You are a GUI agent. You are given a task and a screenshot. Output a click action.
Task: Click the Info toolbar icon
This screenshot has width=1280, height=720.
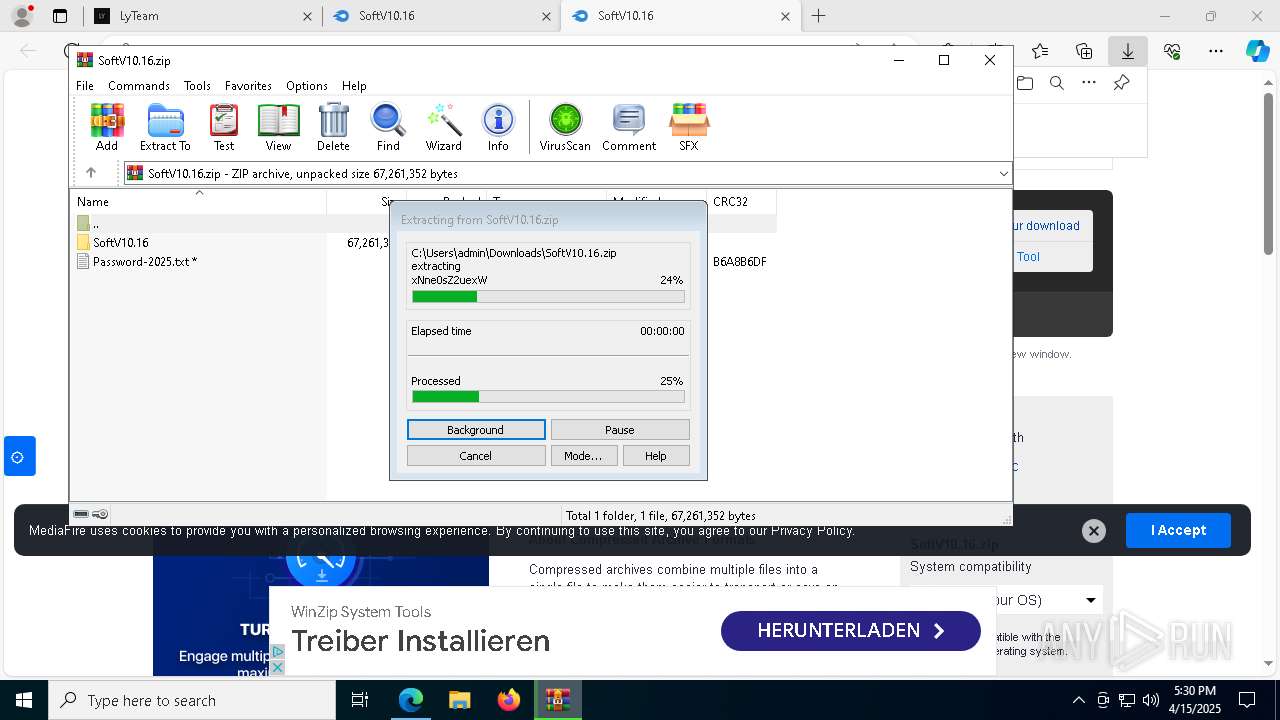(x=498, y=127)
